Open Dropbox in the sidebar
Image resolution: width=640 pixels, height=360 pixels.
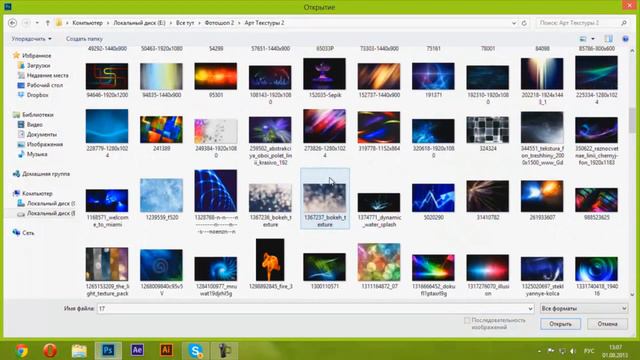coord(37,95)
